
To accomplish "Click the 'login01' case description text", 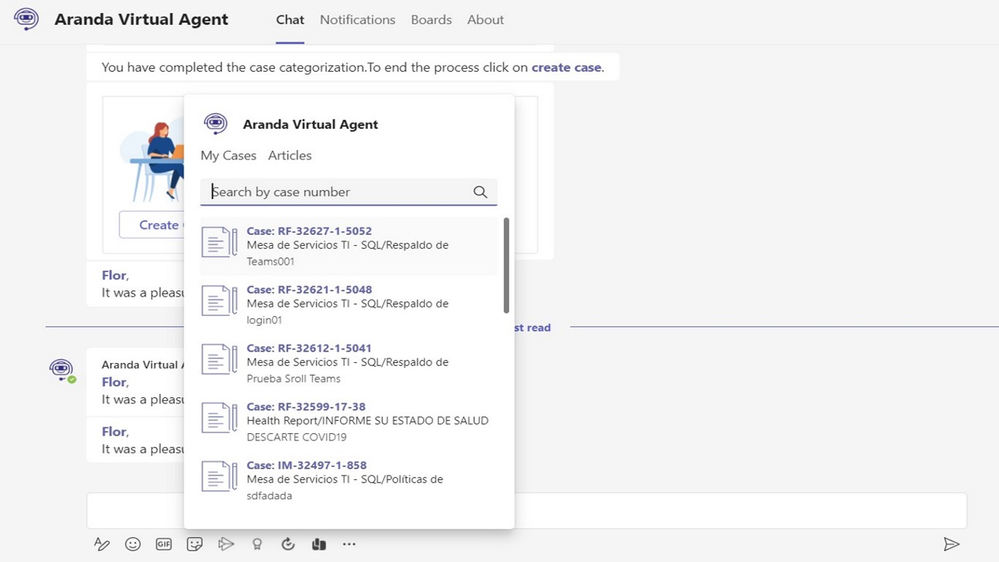I will tap(264, 320).
